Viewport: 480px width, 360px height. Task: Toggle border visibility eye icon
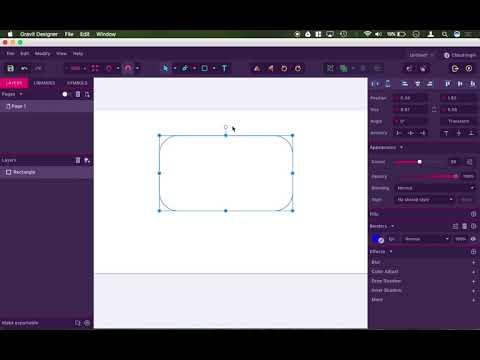[473, 239]
